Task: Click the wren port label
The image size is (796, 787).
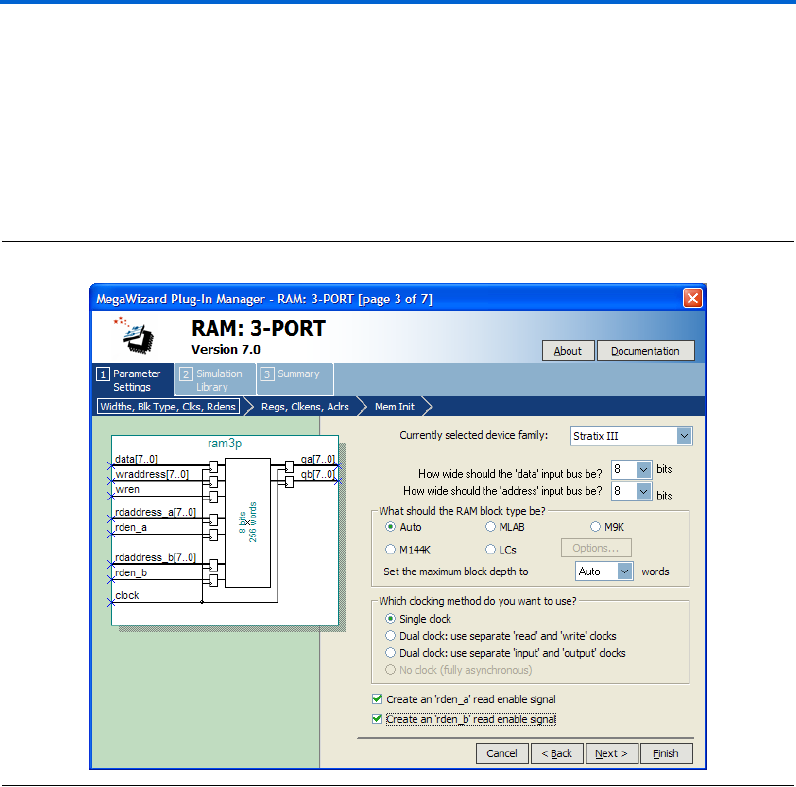Action: pos(127,489)
